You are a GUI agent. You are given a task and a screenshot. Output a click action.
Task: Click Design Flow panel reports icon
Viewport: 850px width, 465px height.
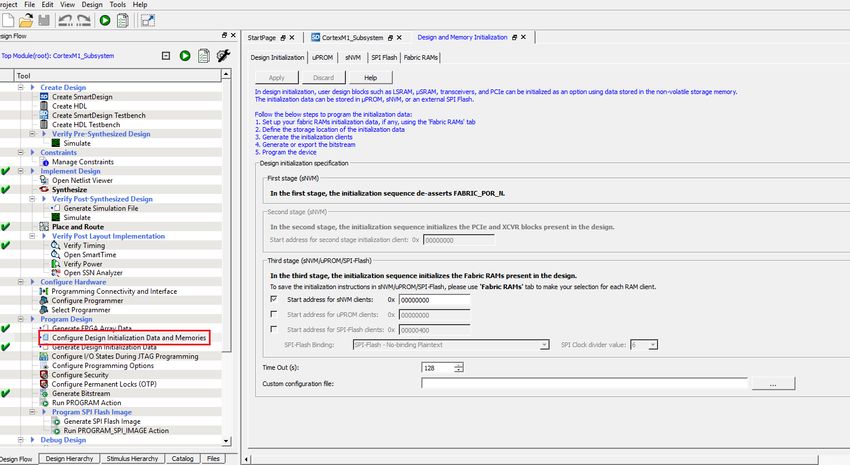pos(204,56)
